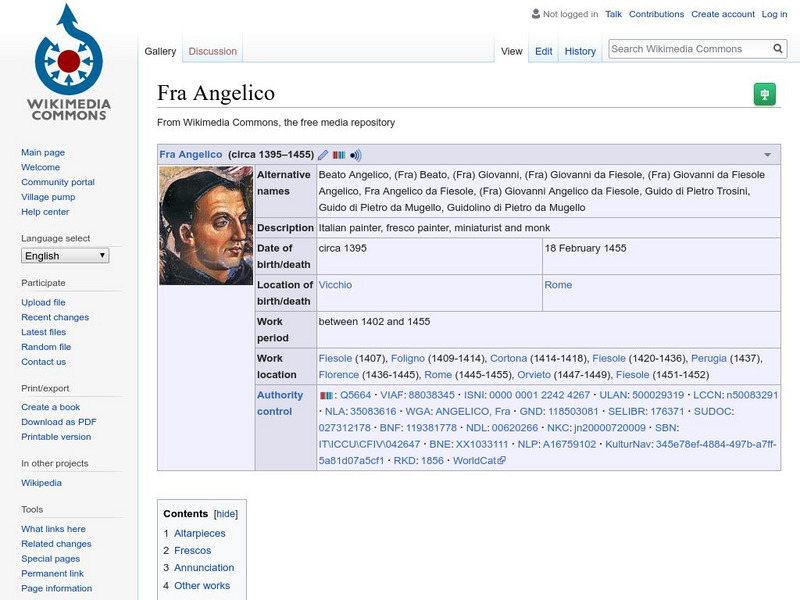This screenshot has height=600, width=800.
Task: Open a Random file
Action: pos(46,347)
